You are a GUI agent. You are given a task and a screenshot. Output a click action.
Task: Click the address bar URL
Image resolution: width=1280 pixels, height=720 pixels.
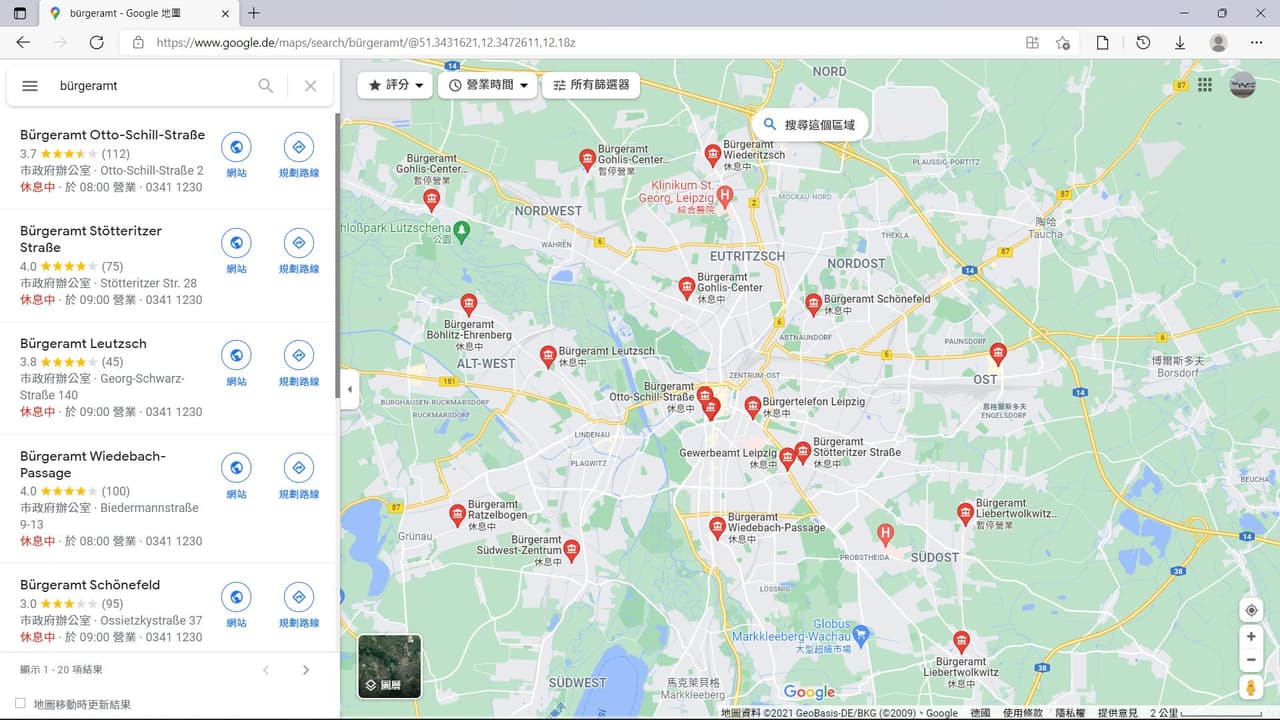pos(365,43)
